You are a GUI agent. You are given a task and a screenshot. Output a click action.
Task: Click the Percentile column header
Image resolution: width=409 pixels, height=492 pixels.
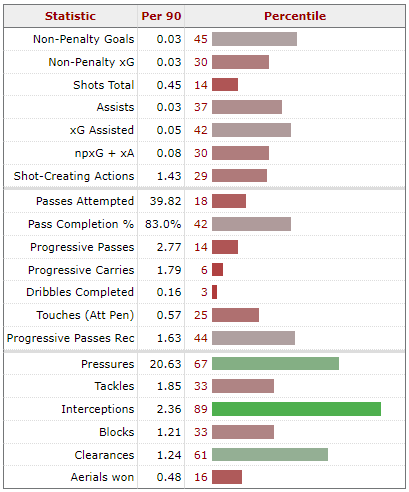coord(295,16)
